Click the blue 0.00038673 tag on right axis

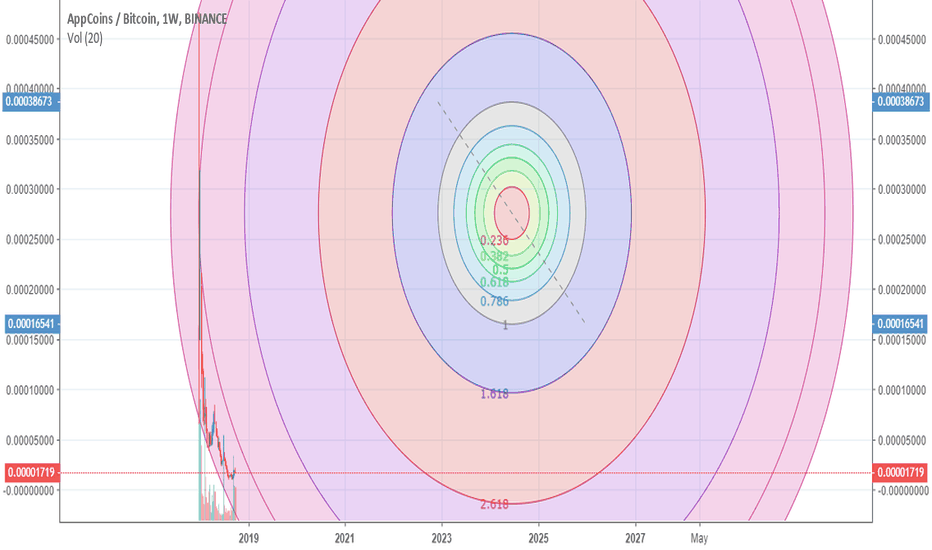(x=902, y=102)
